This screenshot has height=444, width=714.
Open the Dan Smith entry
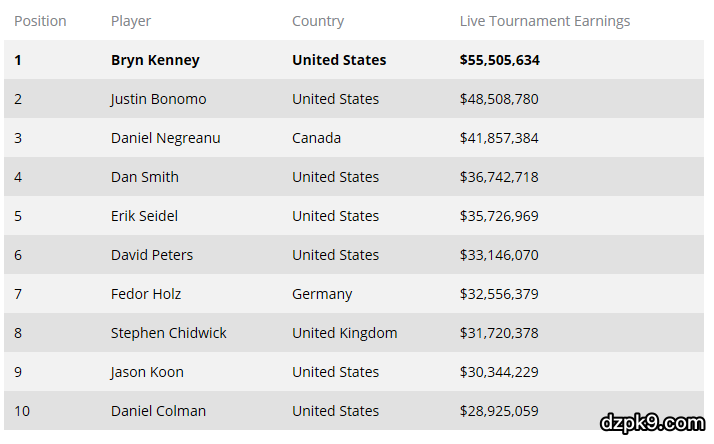coord(145,177)
